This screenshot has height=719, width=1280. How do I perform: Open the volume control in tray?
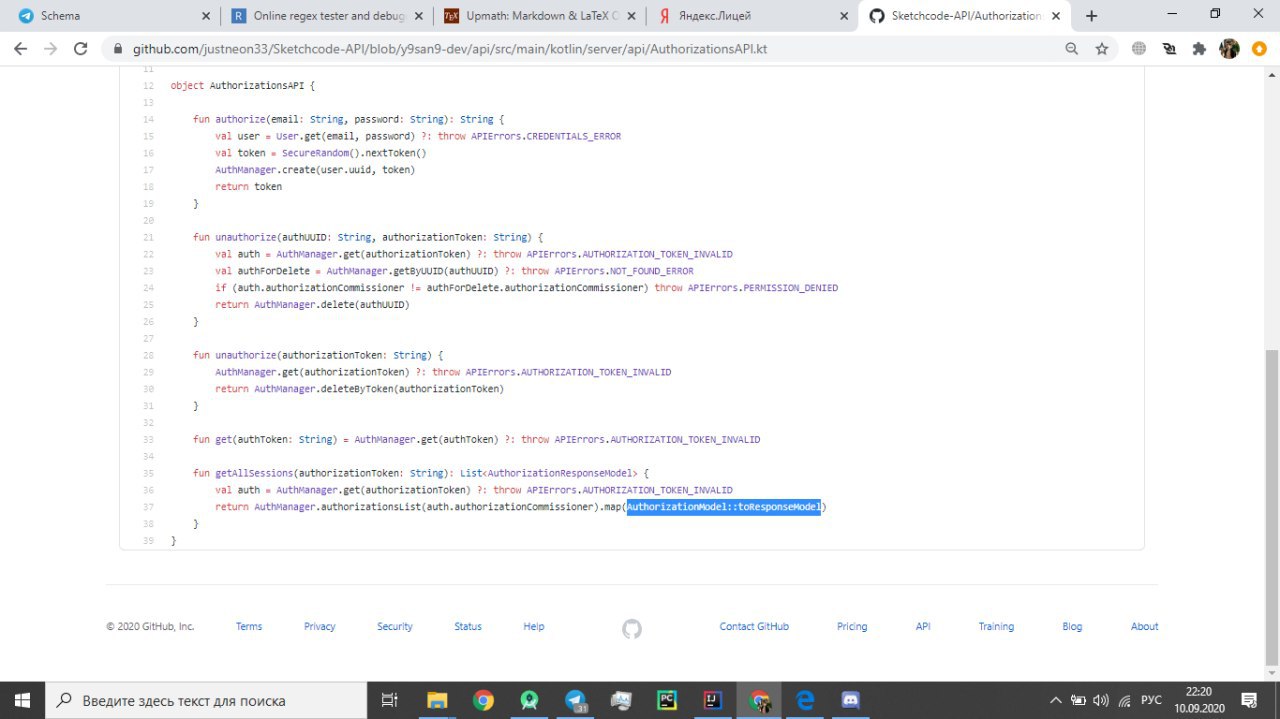pyautogui.click(x=1101, y=700)
